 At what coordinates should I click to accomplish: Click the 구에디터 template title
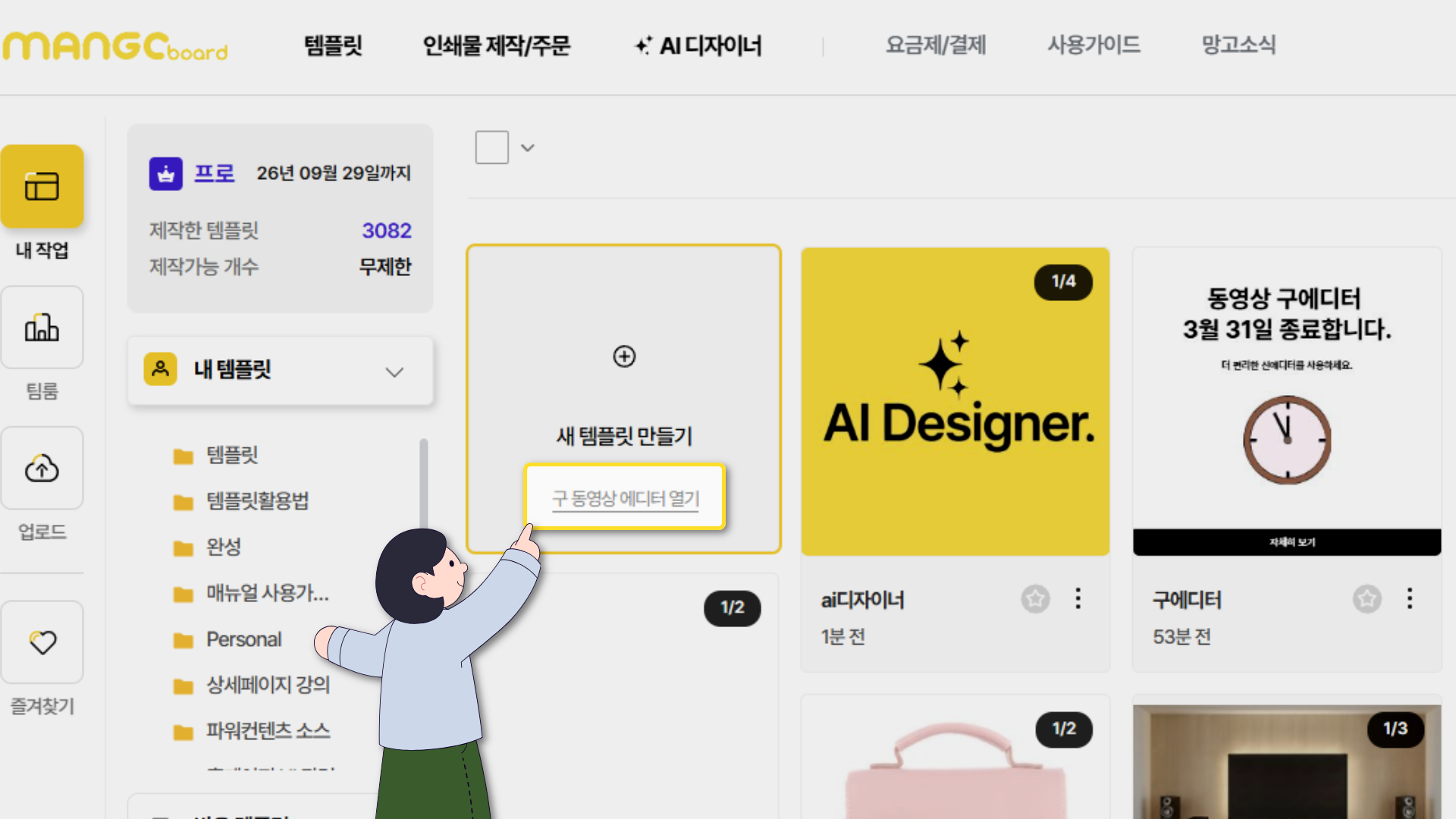[x=1187, y=600]
